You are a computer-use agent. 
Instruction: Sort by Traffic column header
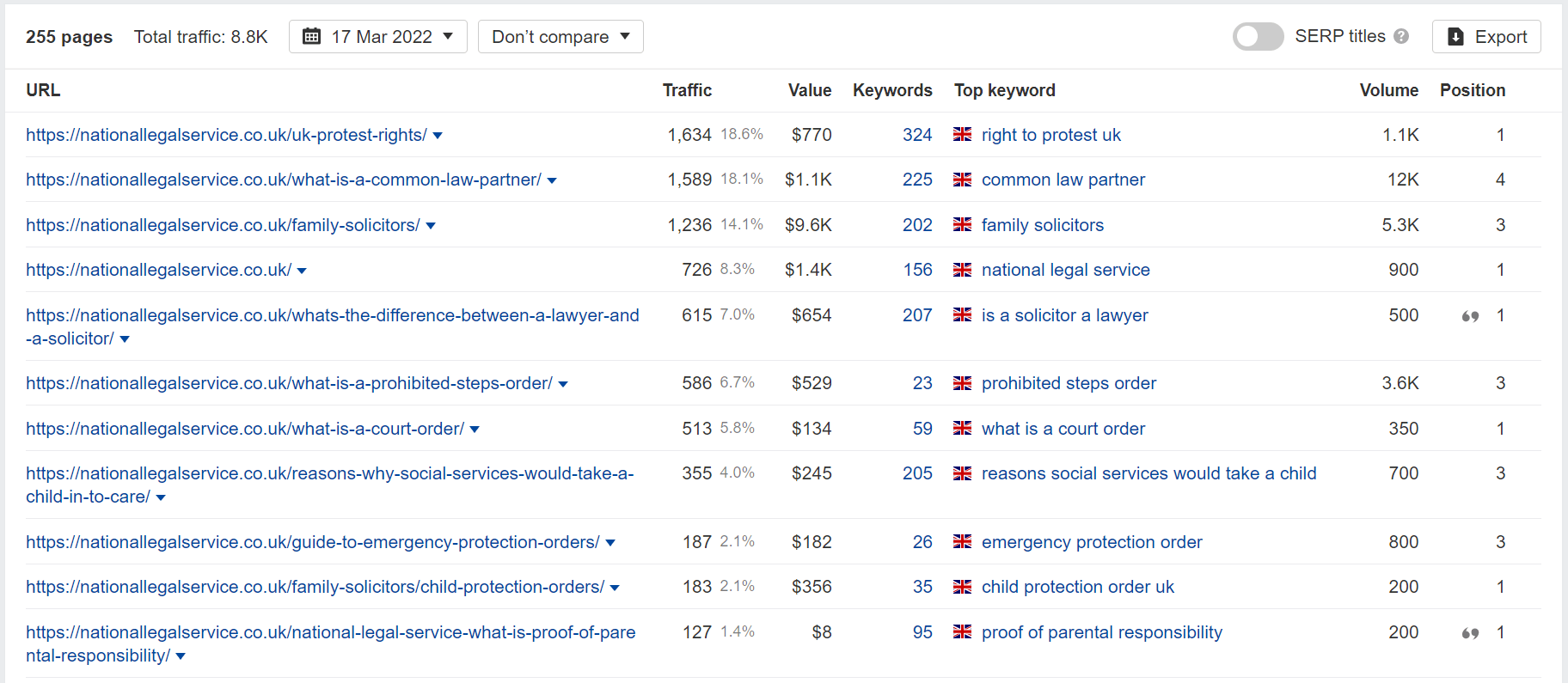[687, 90]
